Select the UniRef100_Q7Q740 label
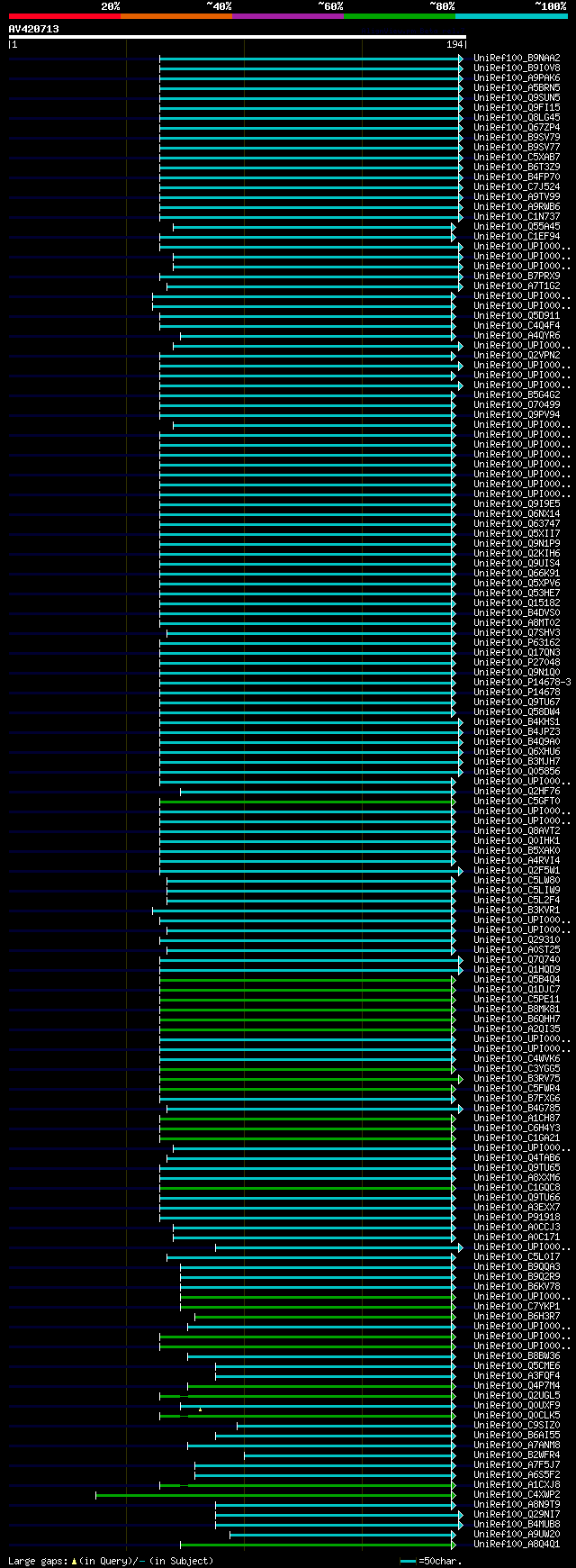Viewport: 576px width, 1568px height. click(x=517, y=959)
